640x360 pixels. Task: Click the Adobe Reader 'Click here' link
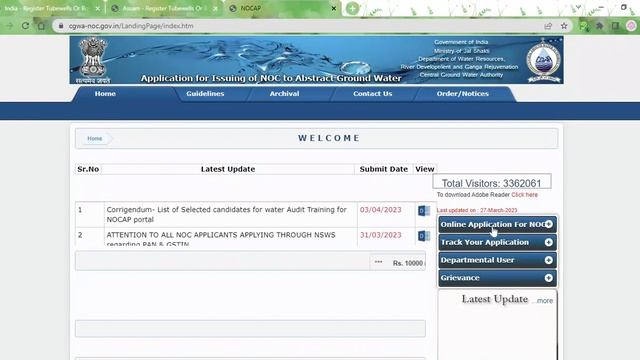(524, 195)
